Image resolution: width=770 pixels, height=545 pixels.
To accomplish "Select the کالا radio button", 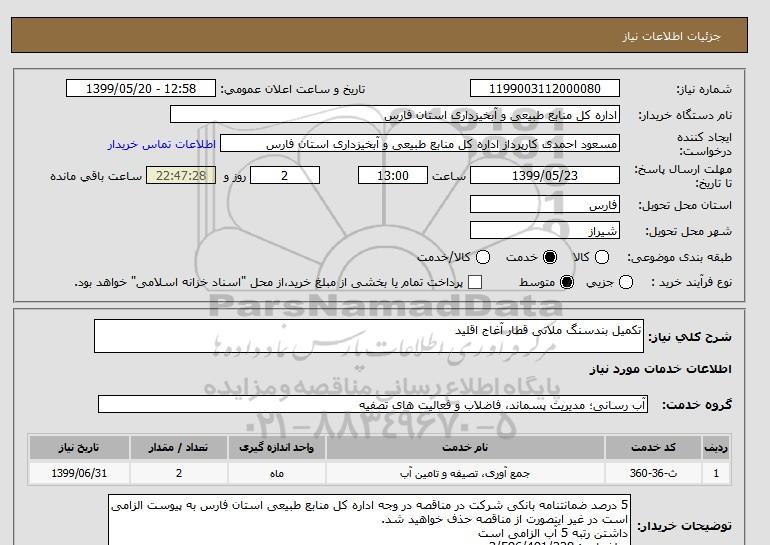I will click(602, 257).
